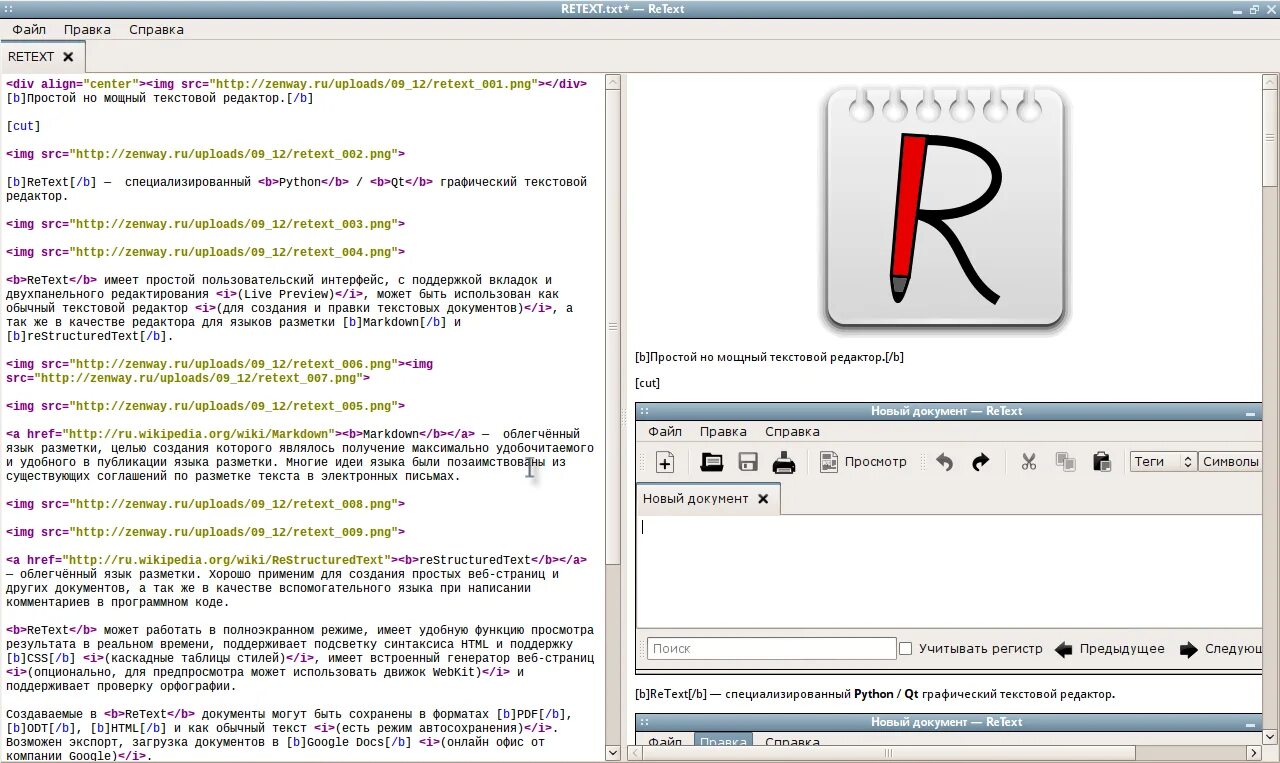Open the main Правка menu
1280x763 pixels.
[x=87, y=30]
